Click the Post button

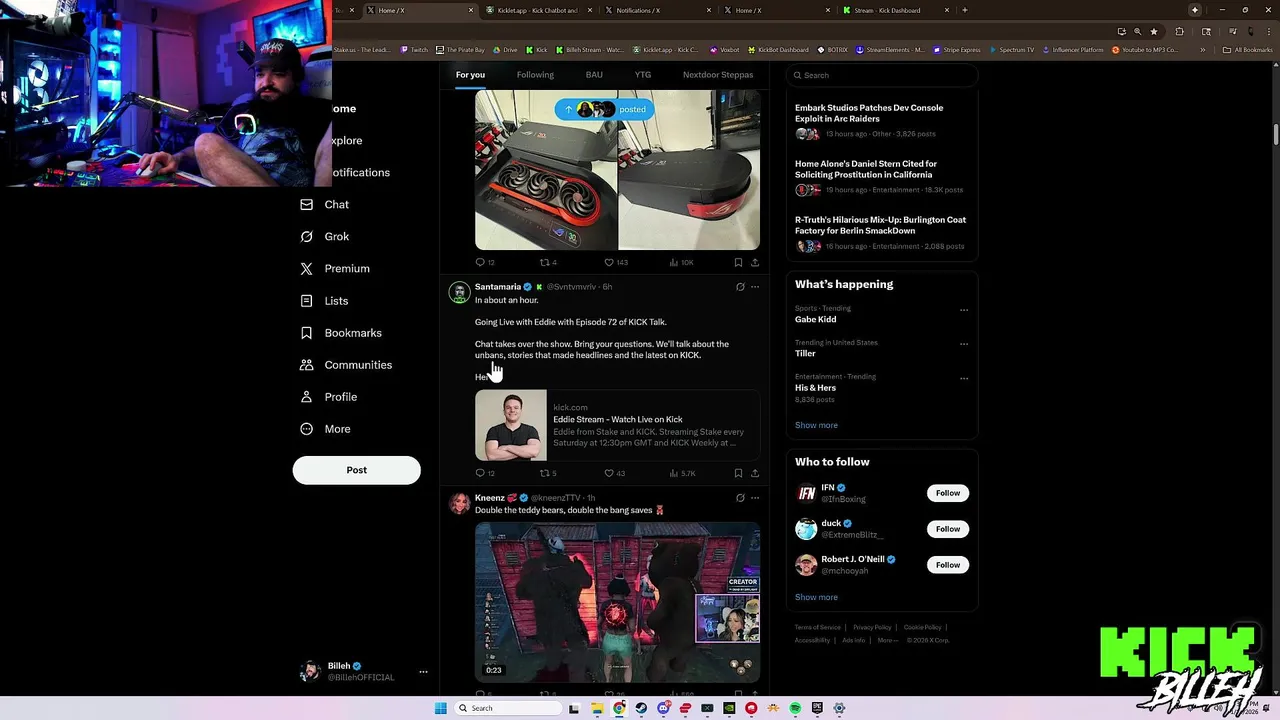(x=356, y=470)
